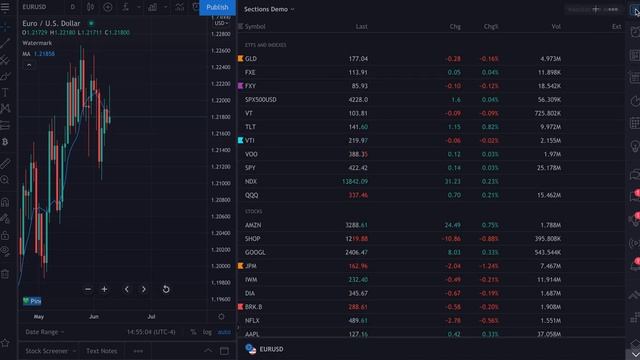Toggle magnet mode for drawings
This screenshot has height=360, width=640.
point(5,202)
